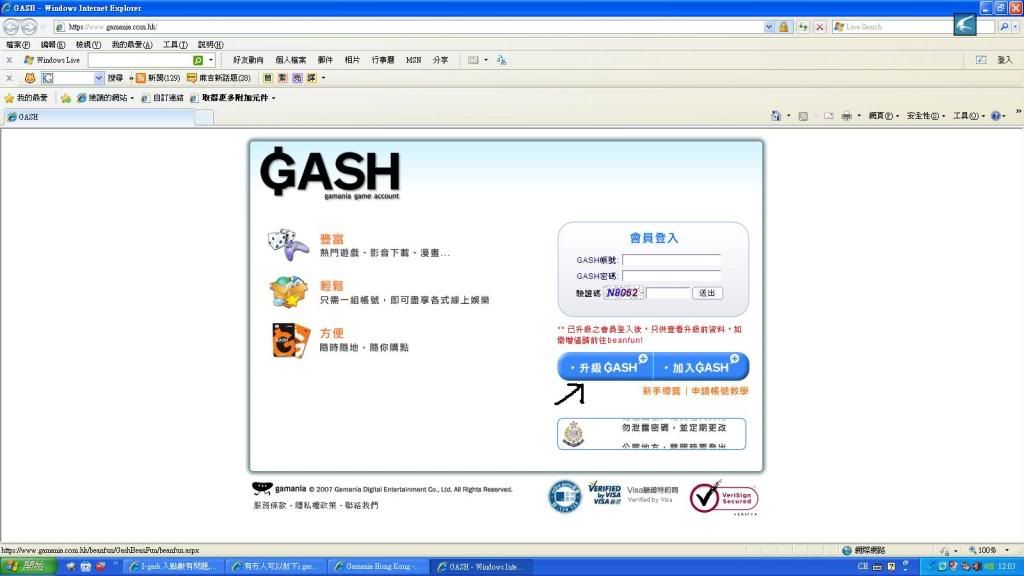Click the Refresh page icon
Image resolution: width=1024 pixels, height=576 pixels.
[803, 27]
